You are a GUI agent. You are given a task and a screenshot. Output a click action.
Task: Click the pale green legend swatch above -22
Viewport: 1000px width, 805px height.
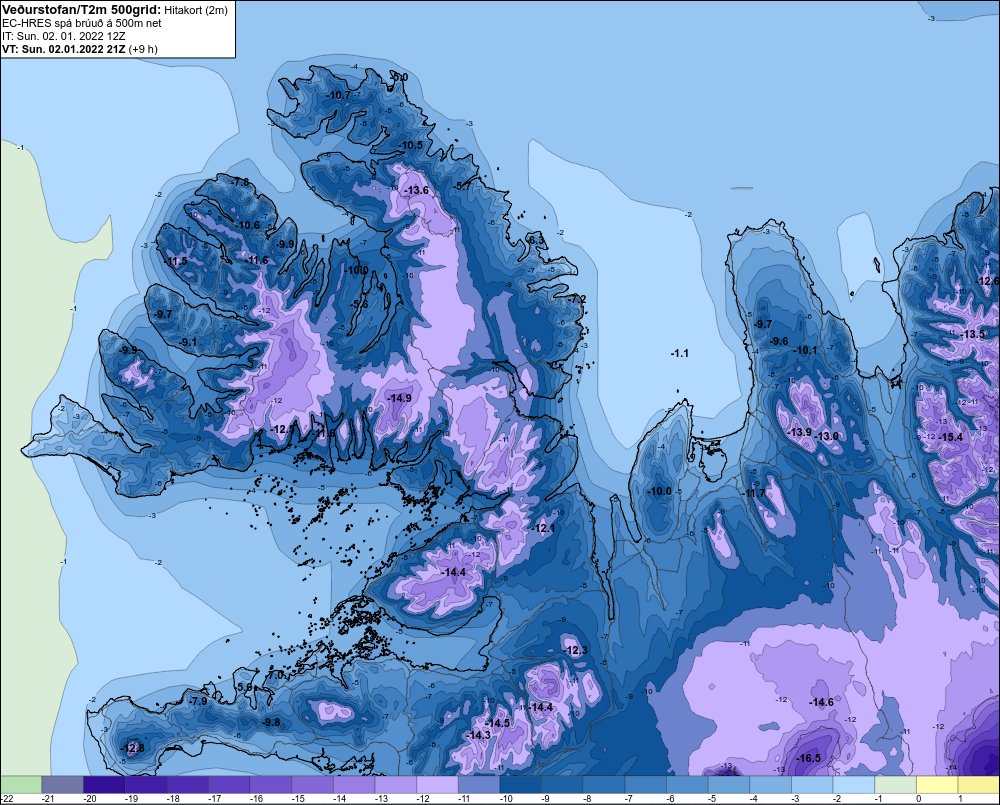coord(21,784)
